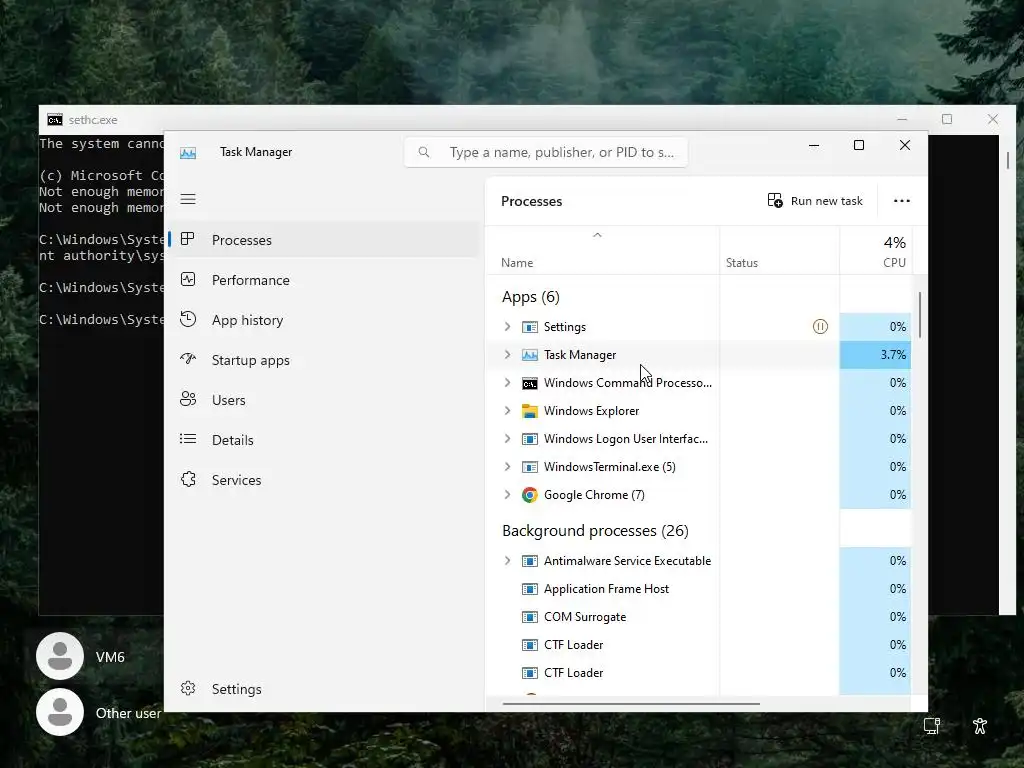This screenshot has height=768, width=1024.
Task: Expand Google Chrome (7) process group
Action: [x=507, y=494]
